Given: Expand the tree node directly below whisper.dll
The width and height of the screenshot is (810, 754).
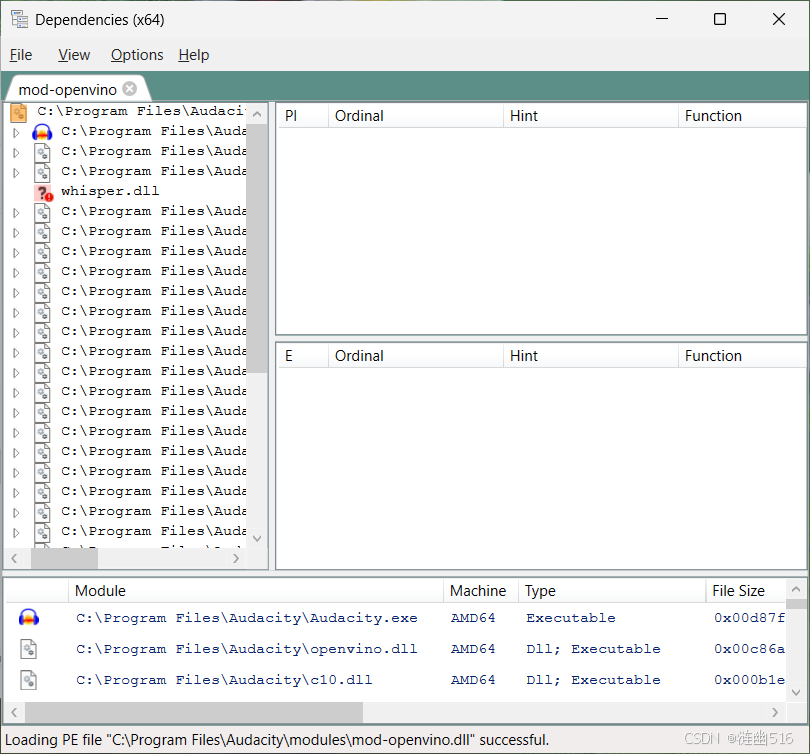Looking at the screenshot, I should pos(16,213).
